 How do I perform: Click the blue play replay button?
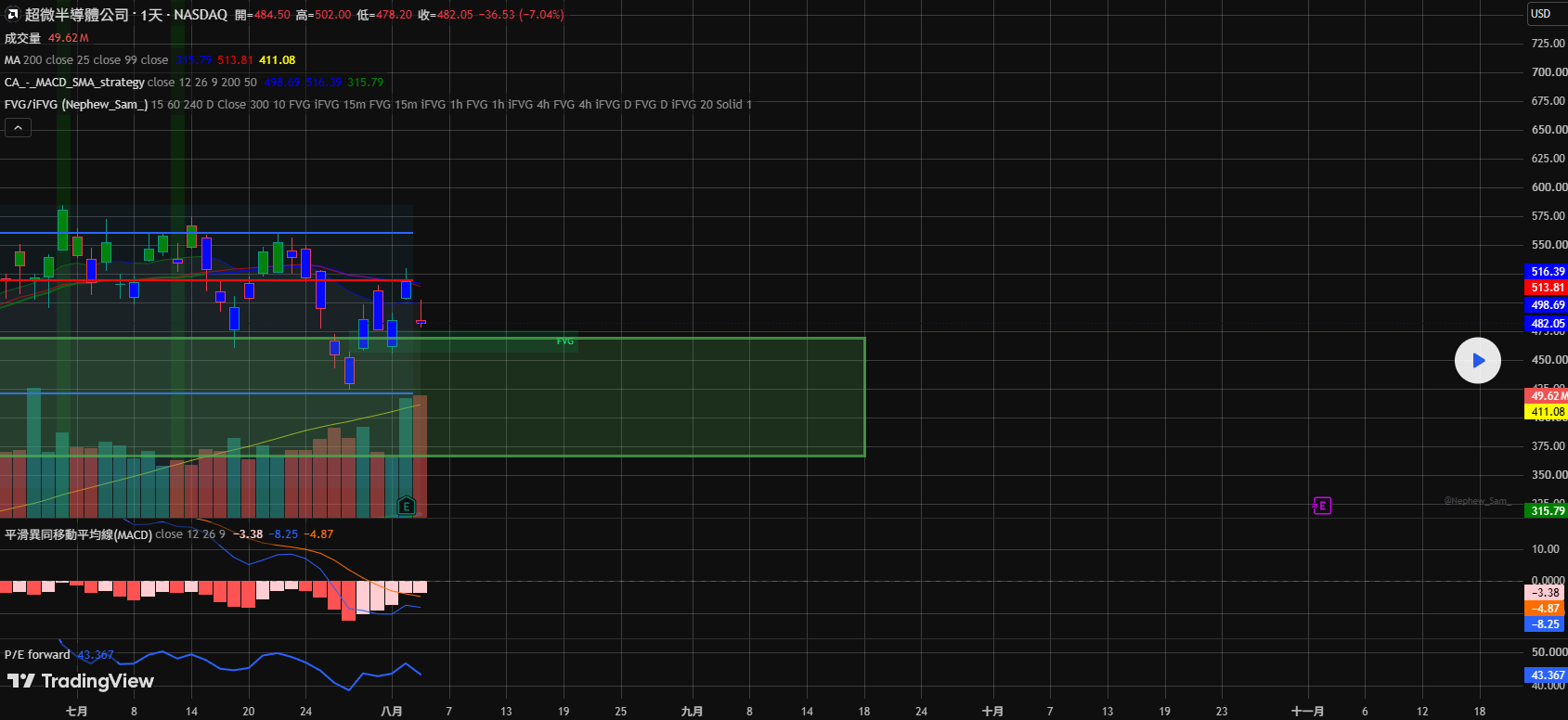point(1477,361)
